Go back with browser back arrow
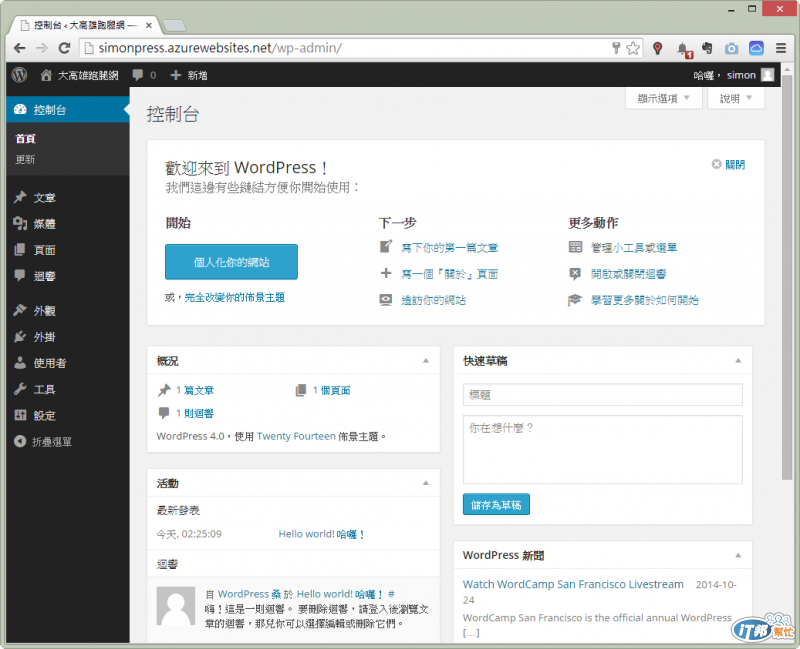 click(x=20, y=48)
